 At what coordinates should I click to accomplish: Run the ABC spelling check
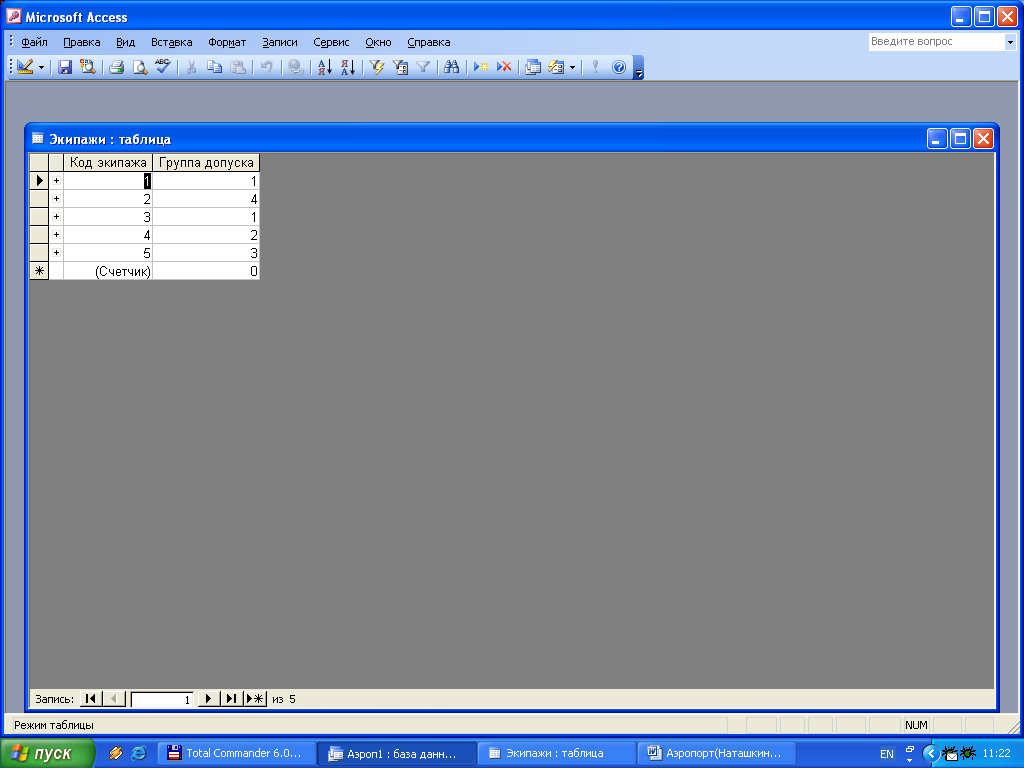(163, 67)
